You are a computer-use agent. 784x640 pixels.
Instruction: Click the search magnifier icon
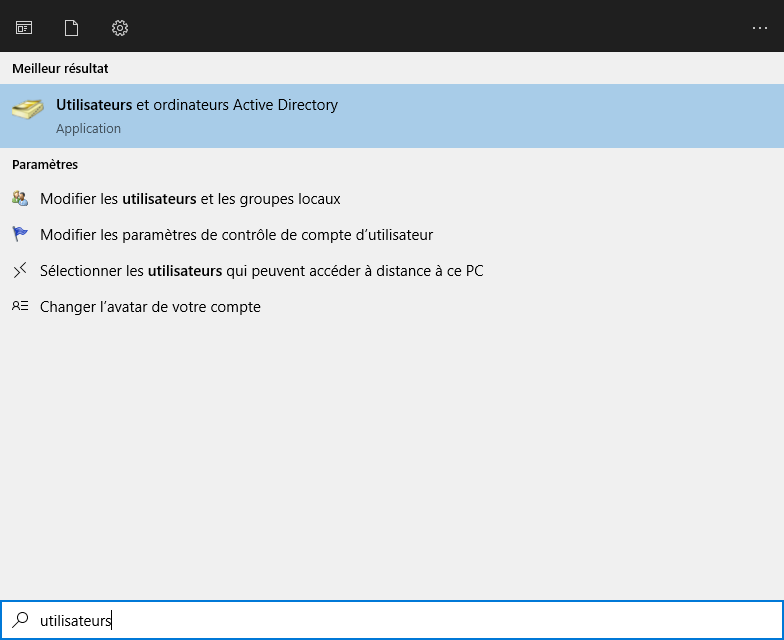pyautogui.click(x=20, y=620)
